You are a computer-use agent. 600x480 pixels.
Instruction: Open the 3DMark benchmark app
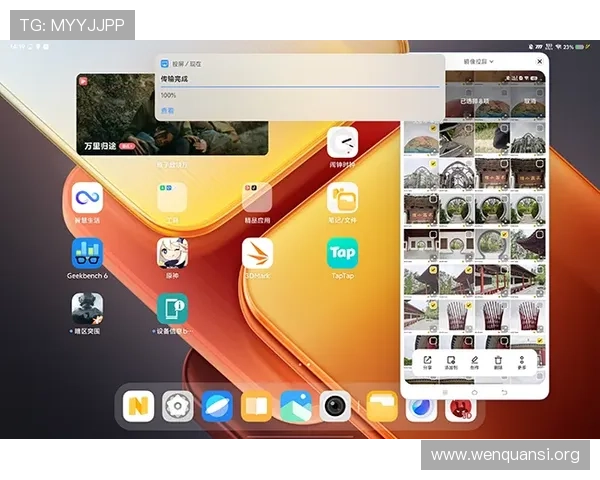(257, 253)
